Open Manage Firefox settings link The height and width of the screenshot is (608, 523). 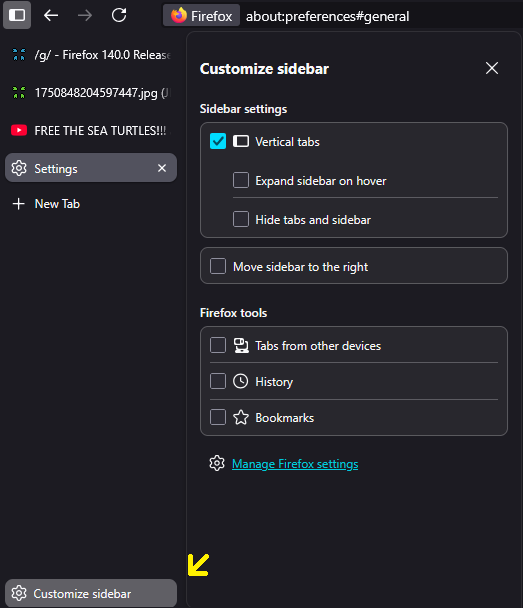click(295, 464)
